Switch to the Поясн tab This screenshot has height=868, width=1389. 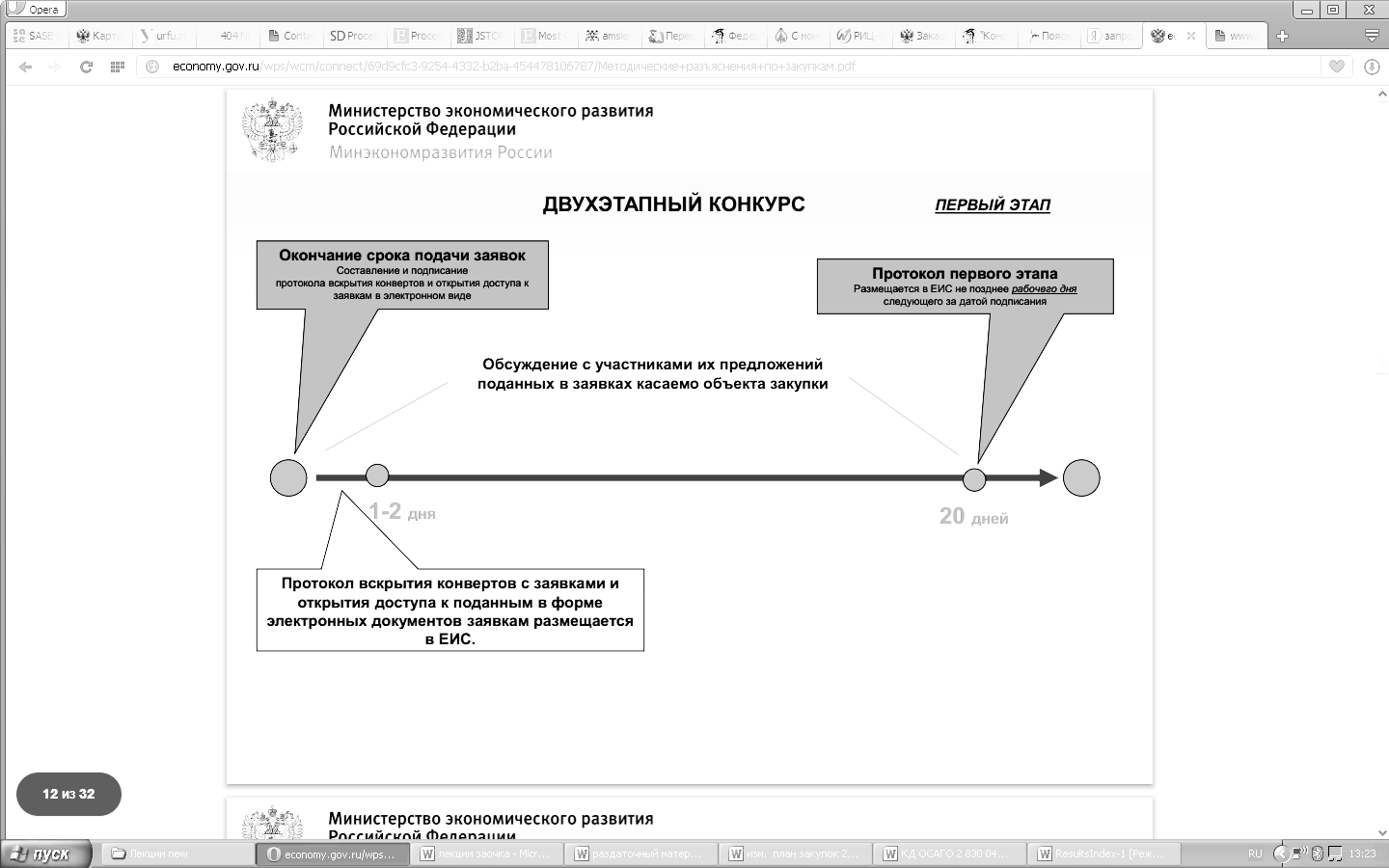[1049, 36]
